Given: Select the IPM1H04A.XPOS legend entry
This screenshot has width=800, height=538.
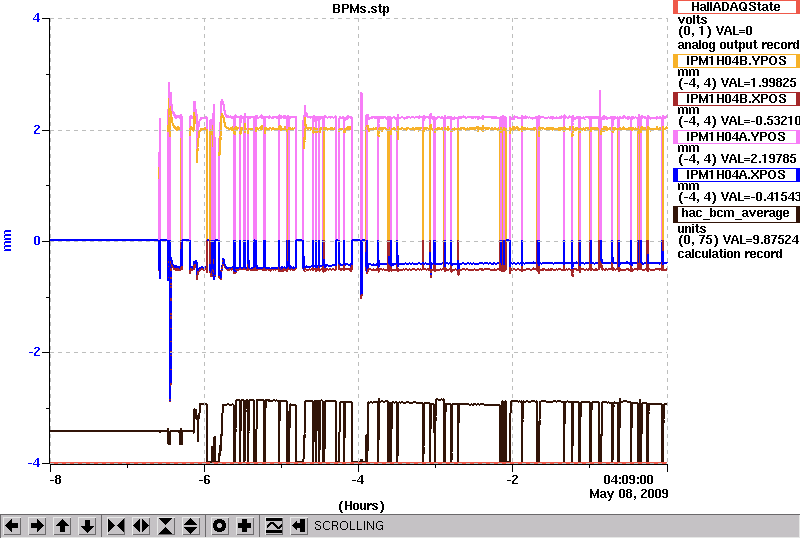Looking at the screenshot, I should [x=736, y=175].
